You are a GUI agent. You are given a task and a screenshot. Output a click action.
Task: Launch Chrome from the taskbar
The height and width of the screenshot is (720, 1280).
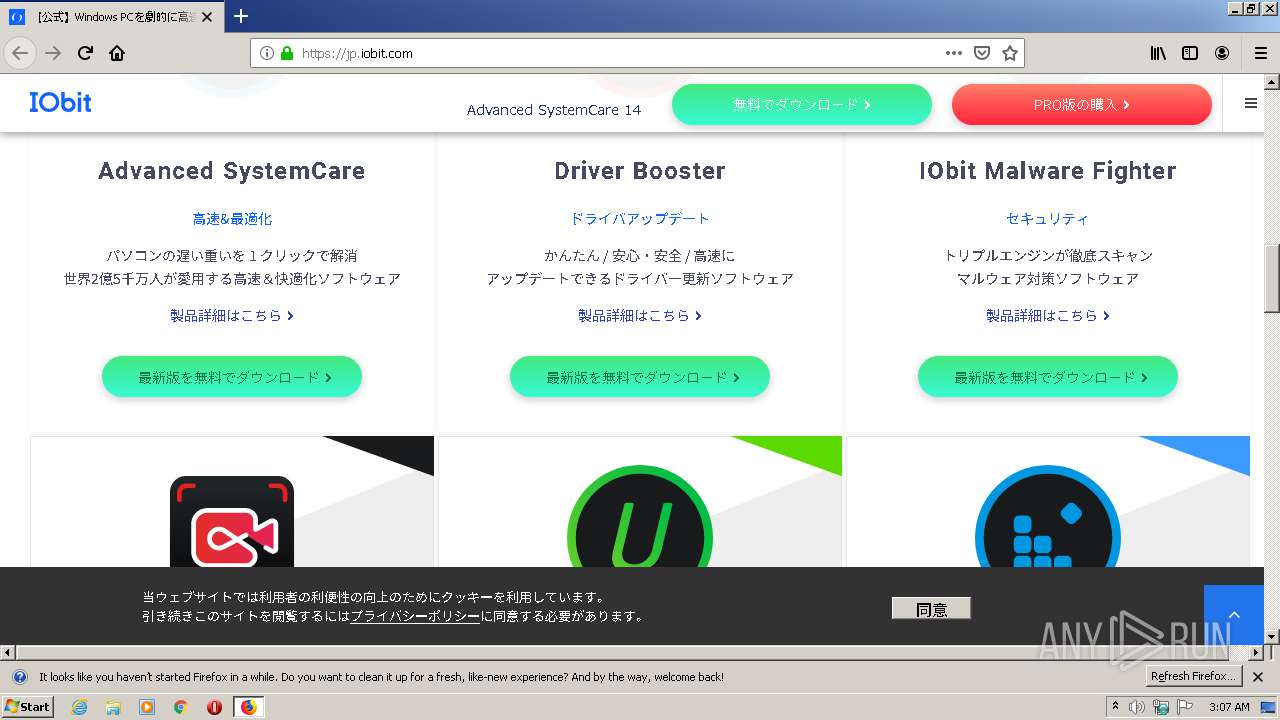180,707
